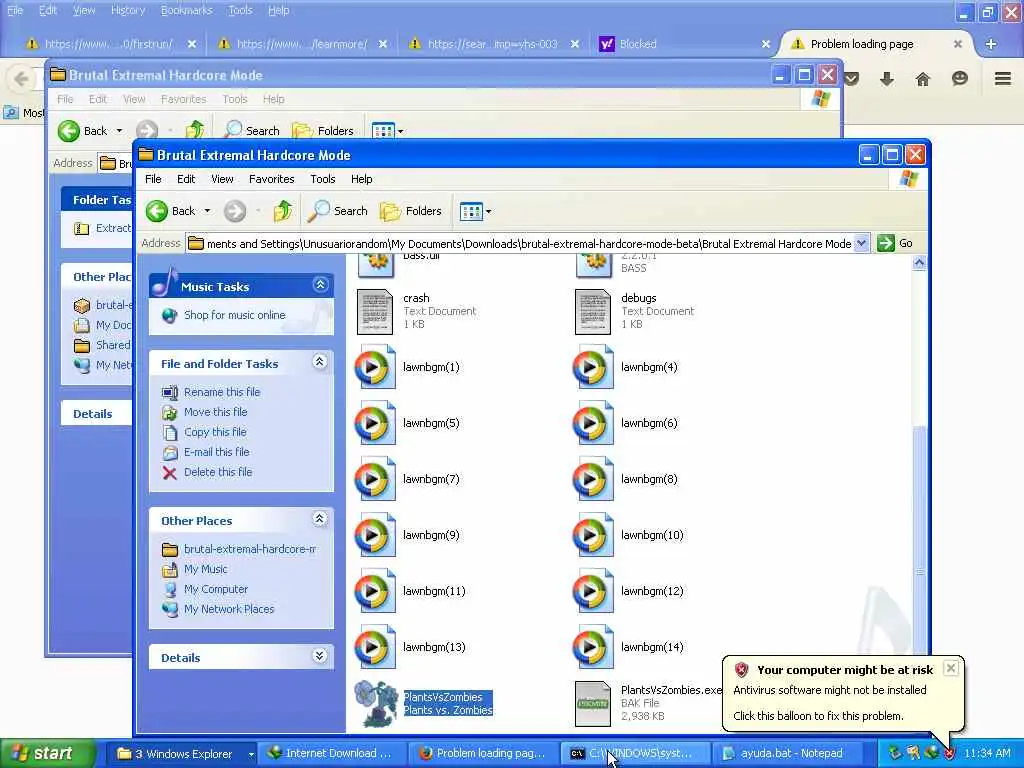Open Views dropdown arrow in front window
This screenshot has height=768, width=1024.
[488, 212]
